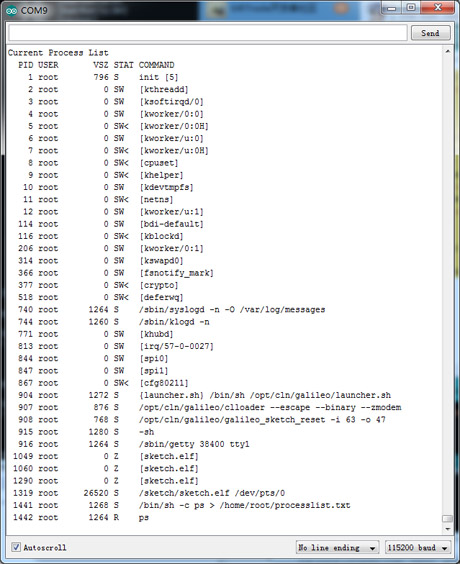Minimize the COM9 window
The image size is (460, 564).
pos(392,8)
